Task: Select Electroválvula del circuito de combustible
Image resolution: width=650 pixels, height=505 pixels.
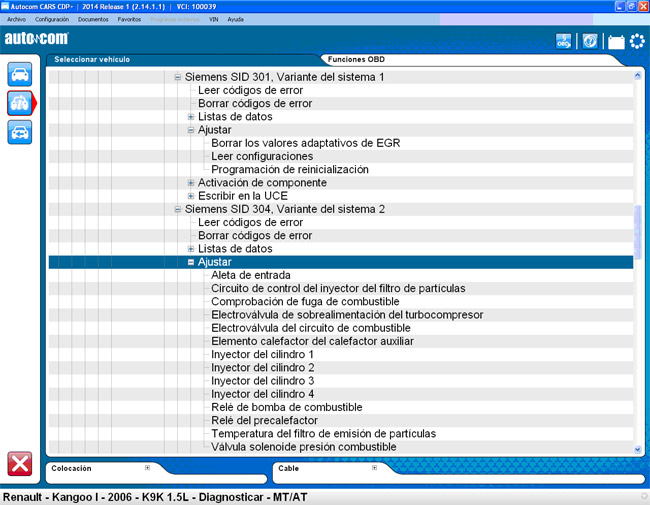Action: point(311,328)
